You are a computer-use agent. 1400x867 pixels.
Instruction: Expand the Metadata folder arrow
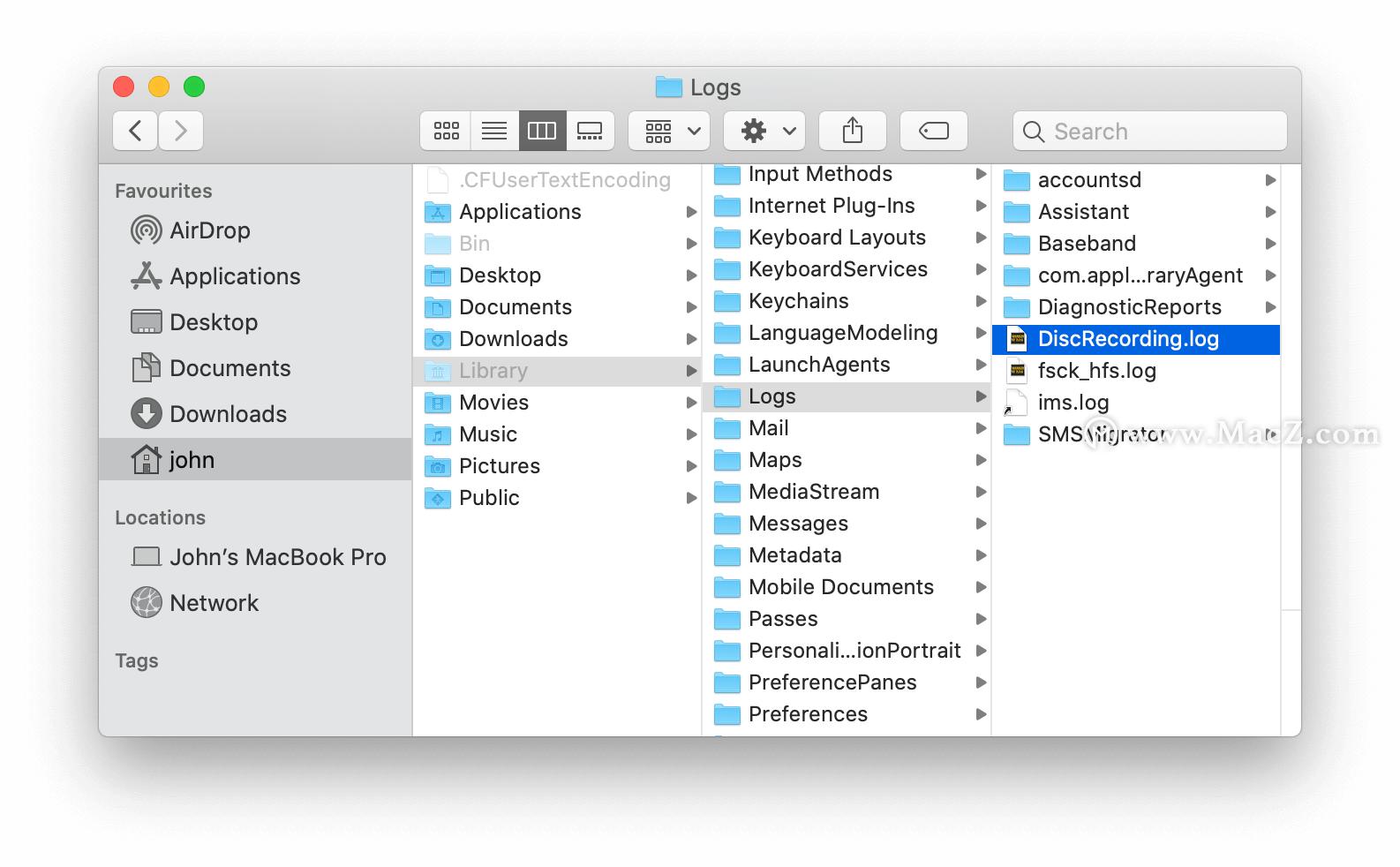[x=981, y=556]
